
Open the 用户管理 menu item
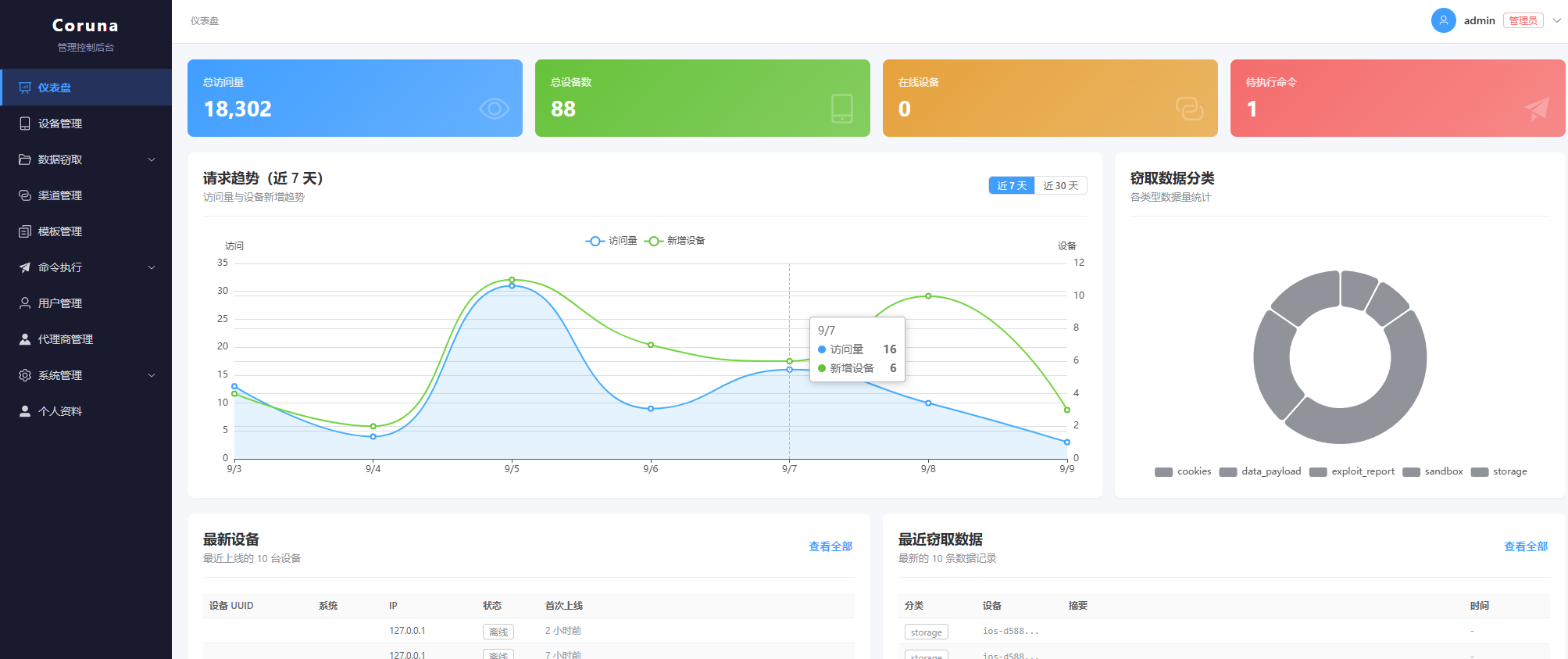pyautogui.click(x=86, y=303)
